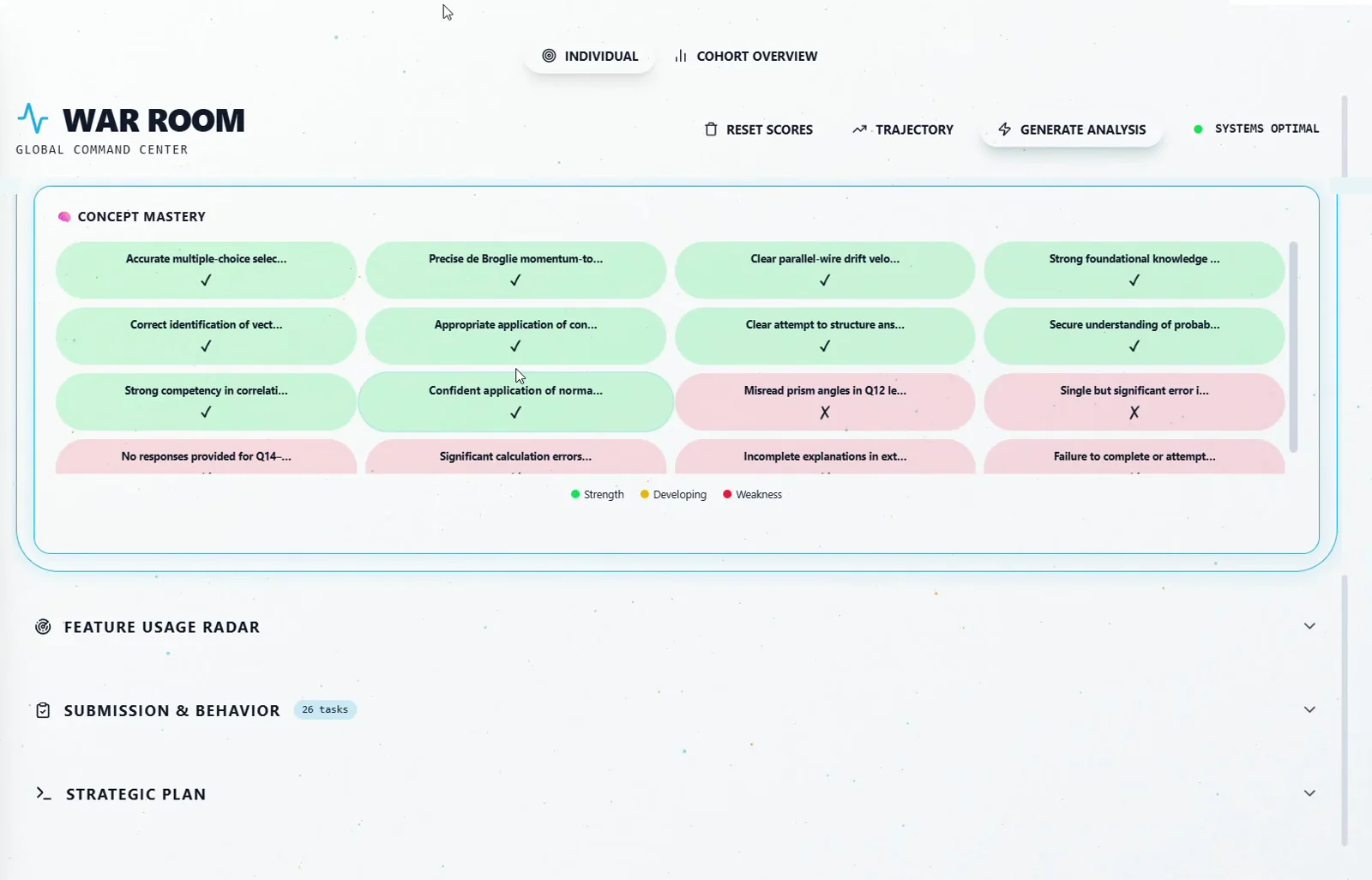Image resolution: width=1372 pixels, height=880 pixels.
Task: Select the Clear parallel-wire drift velocity card
Action: click(825, 270)
